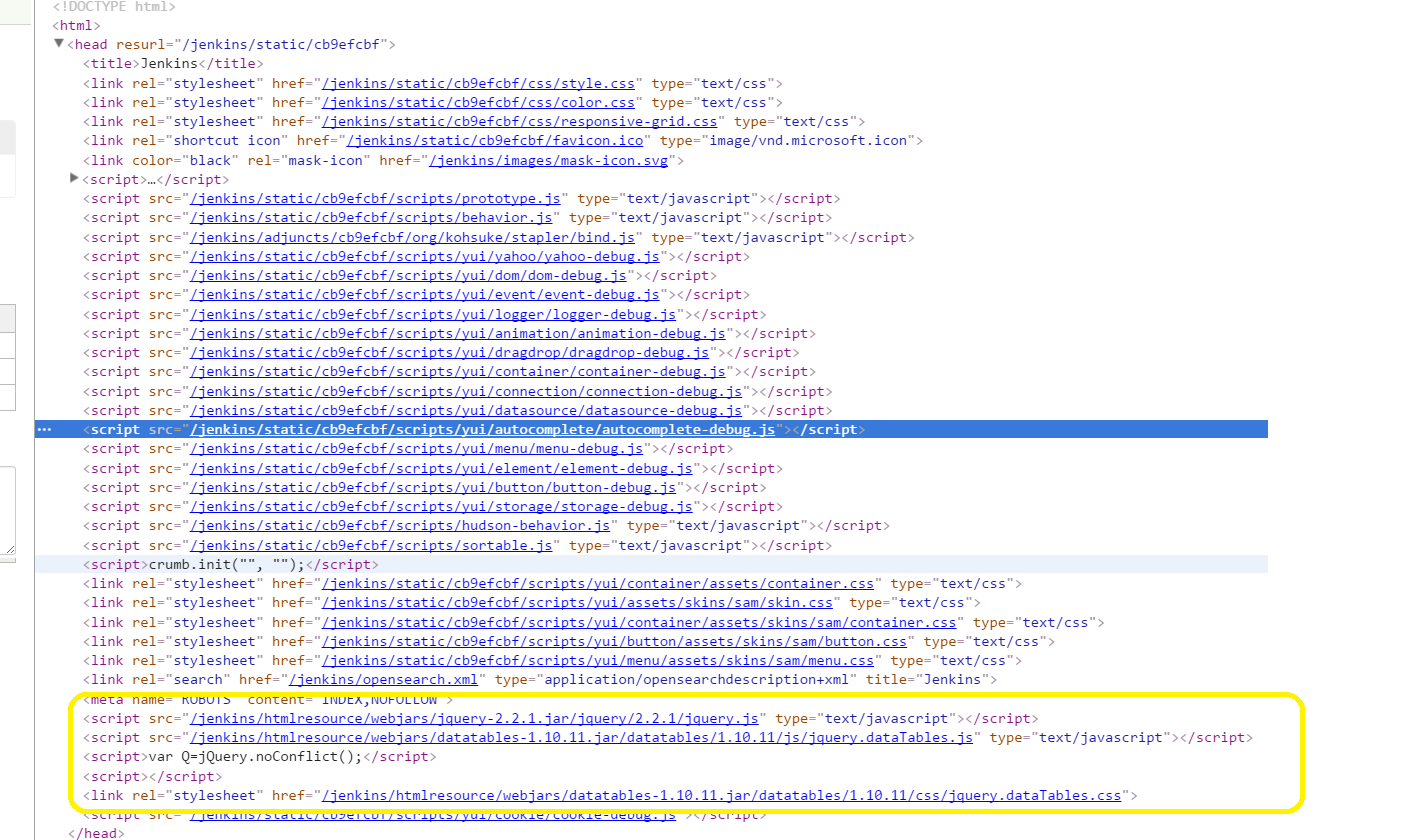Select the jQuery.noConflict script line
The width and height of the screenshot is (1406, 840).
coord(259,757)
